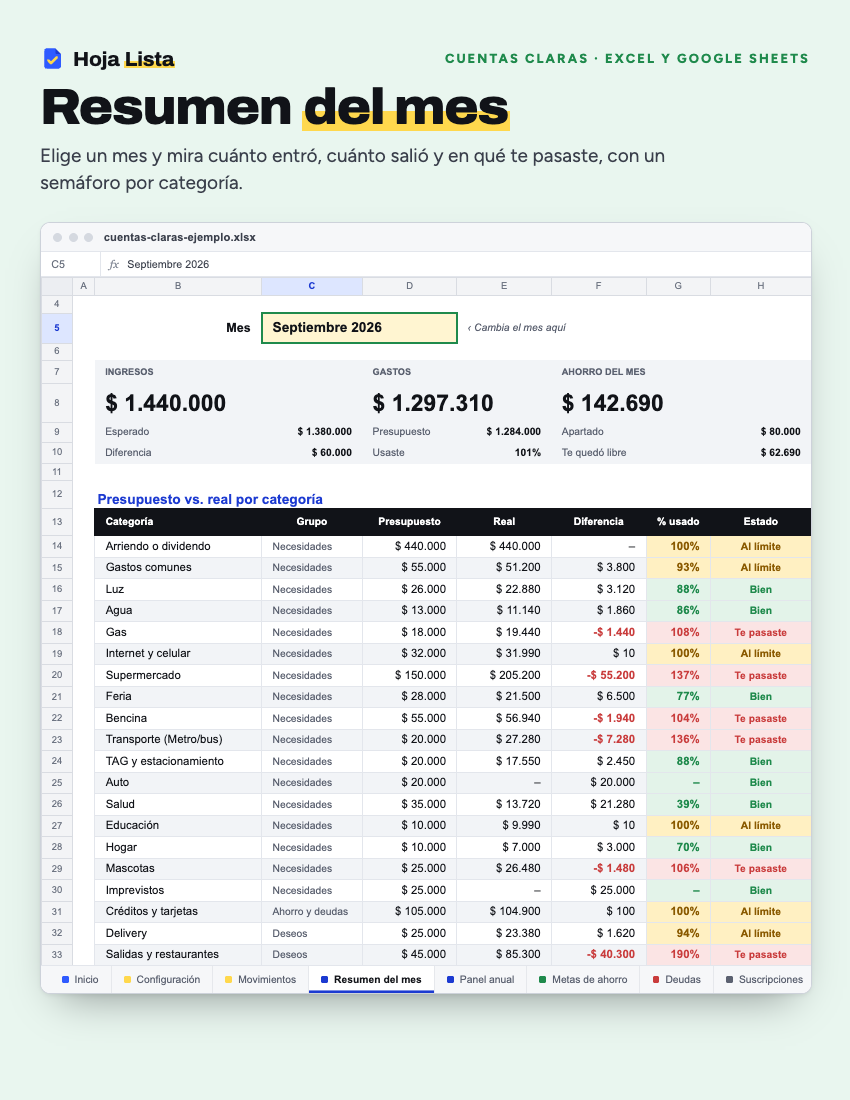850x1100 pixels.
Task: Go to the Movimientos sheet tab
Action: [261, 979]
